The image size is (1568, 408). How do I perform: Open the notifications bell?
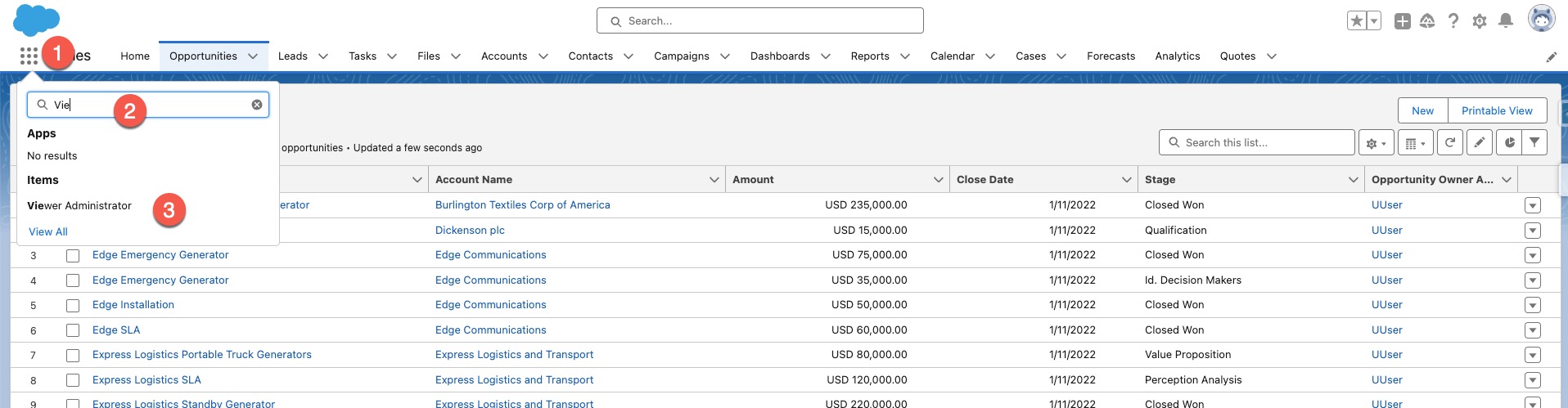pos(1506,21)
